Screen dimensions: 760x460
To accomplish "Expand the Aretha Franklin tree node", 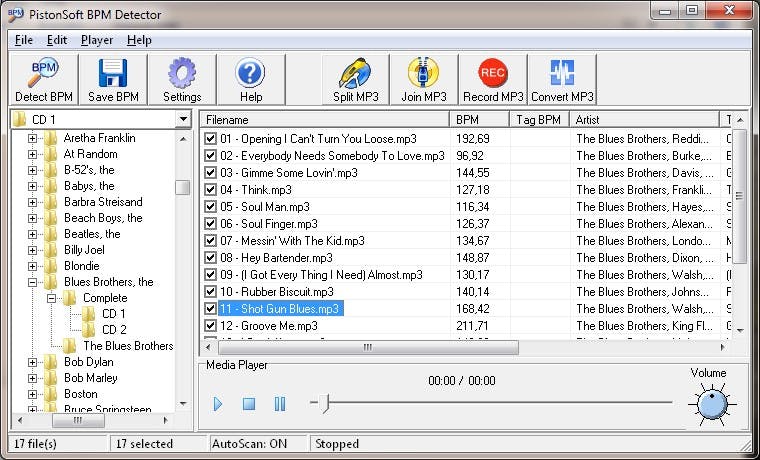I will 32,138.
